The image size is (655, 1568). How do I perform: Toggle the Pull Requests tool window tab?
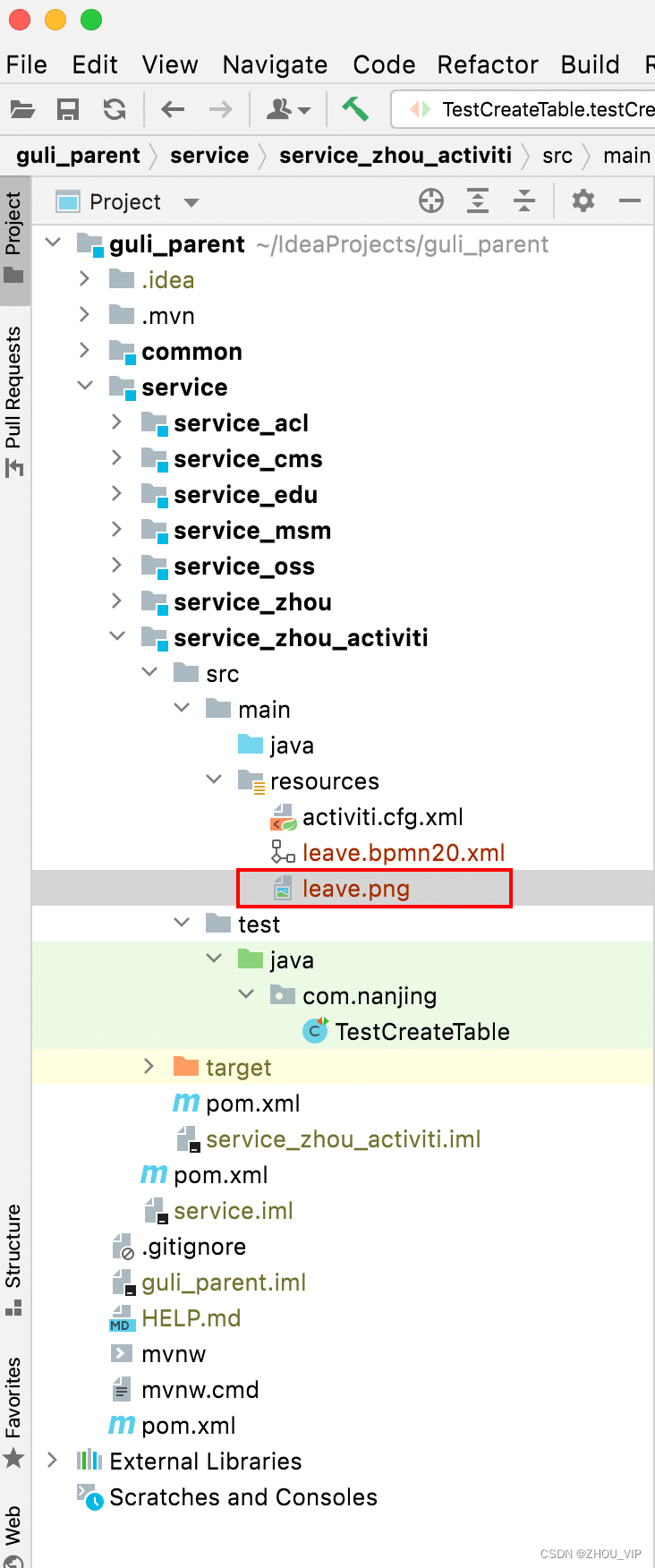point(13,400)
